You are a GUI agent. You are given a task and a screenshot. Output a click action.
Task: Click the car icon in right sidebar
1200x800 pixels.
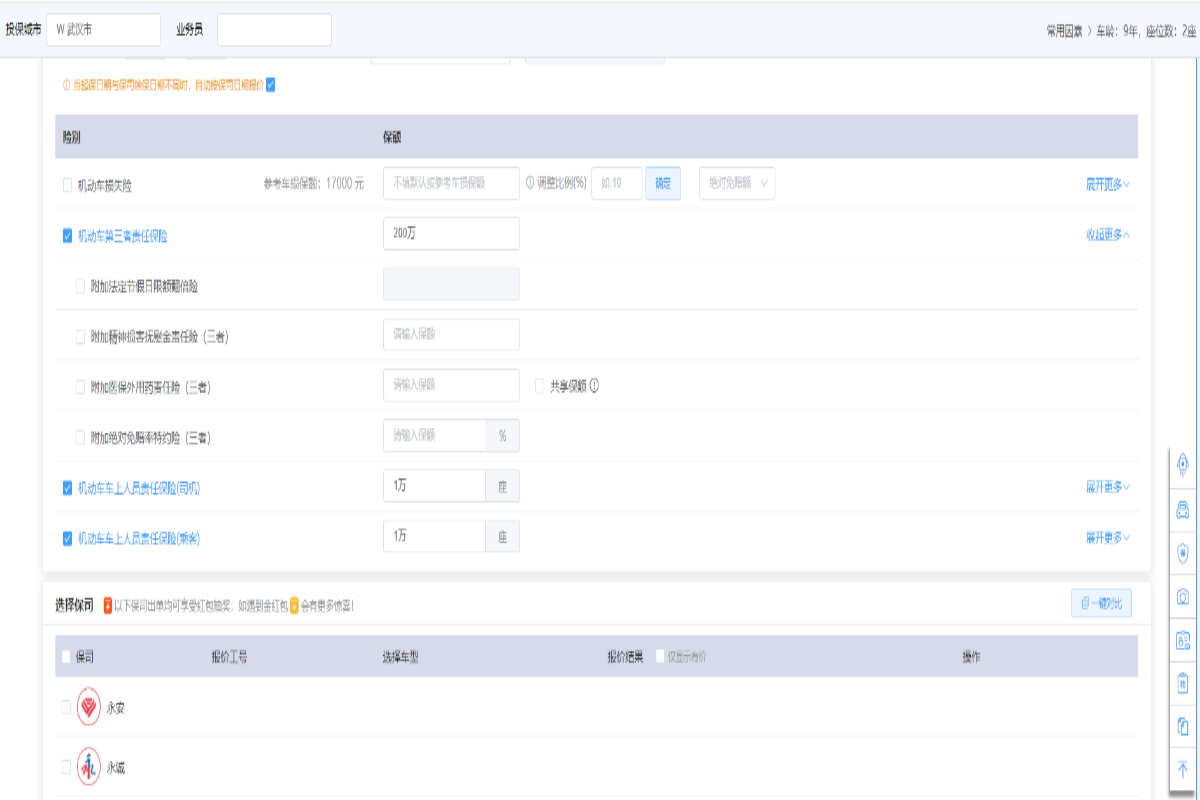click(1183, 511)
